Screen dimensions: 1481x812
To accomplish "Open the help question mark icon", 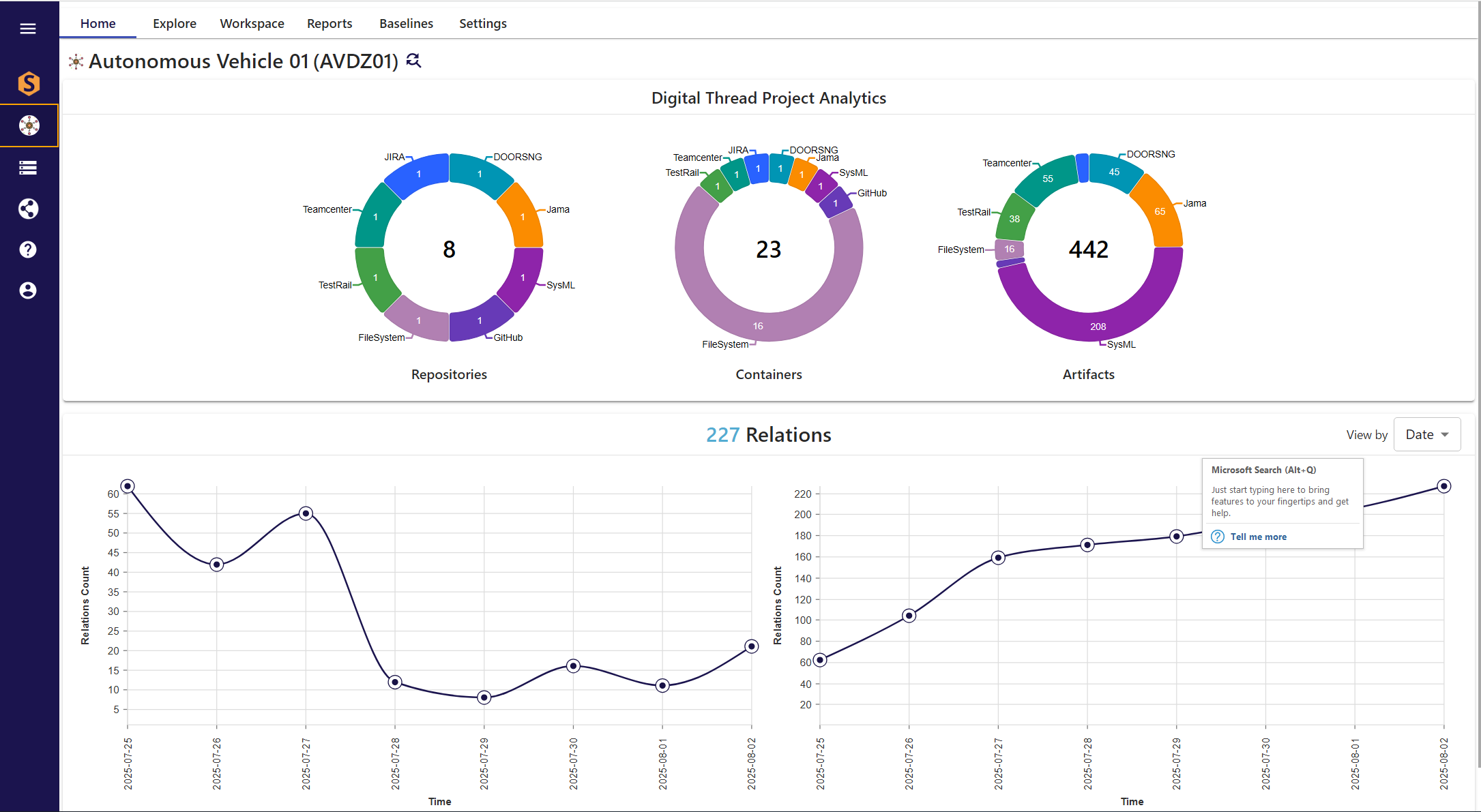I will click(28, 250).
